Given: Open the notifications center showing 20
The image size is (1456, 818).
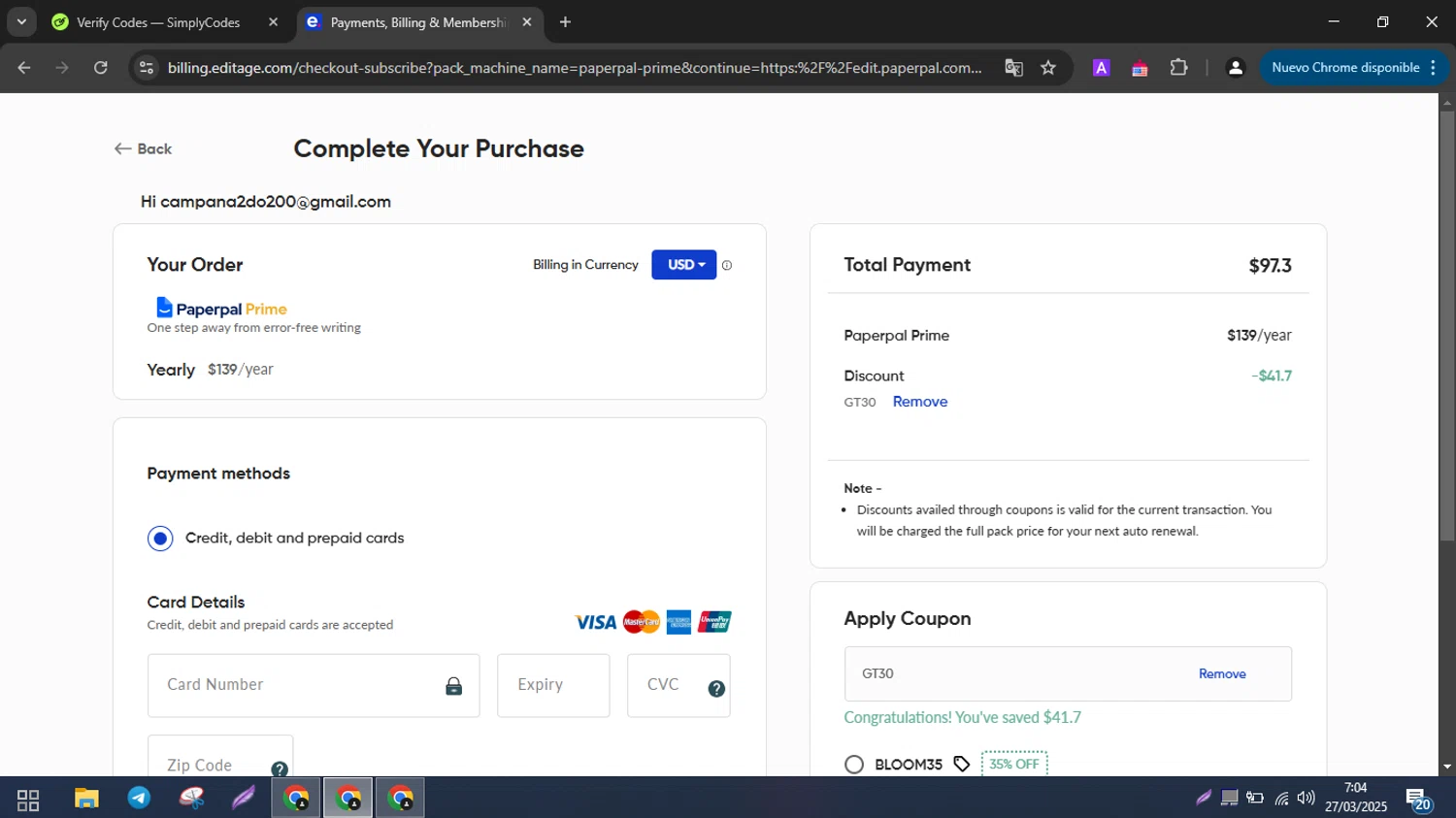Looking at the screenshot, I should [1419, 800].
